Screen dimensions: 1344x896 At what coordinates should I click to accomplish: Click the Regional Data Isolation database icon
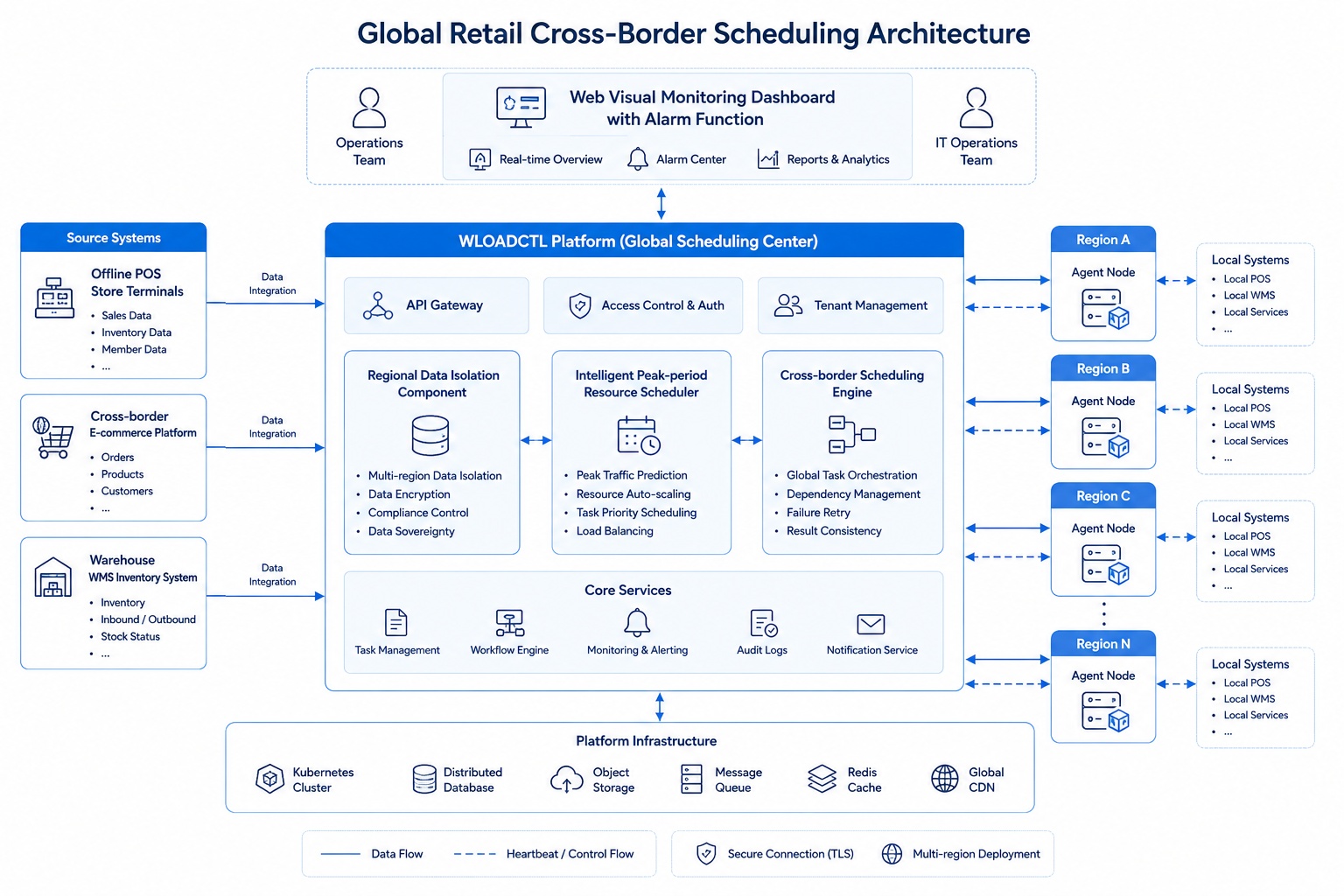430,436
